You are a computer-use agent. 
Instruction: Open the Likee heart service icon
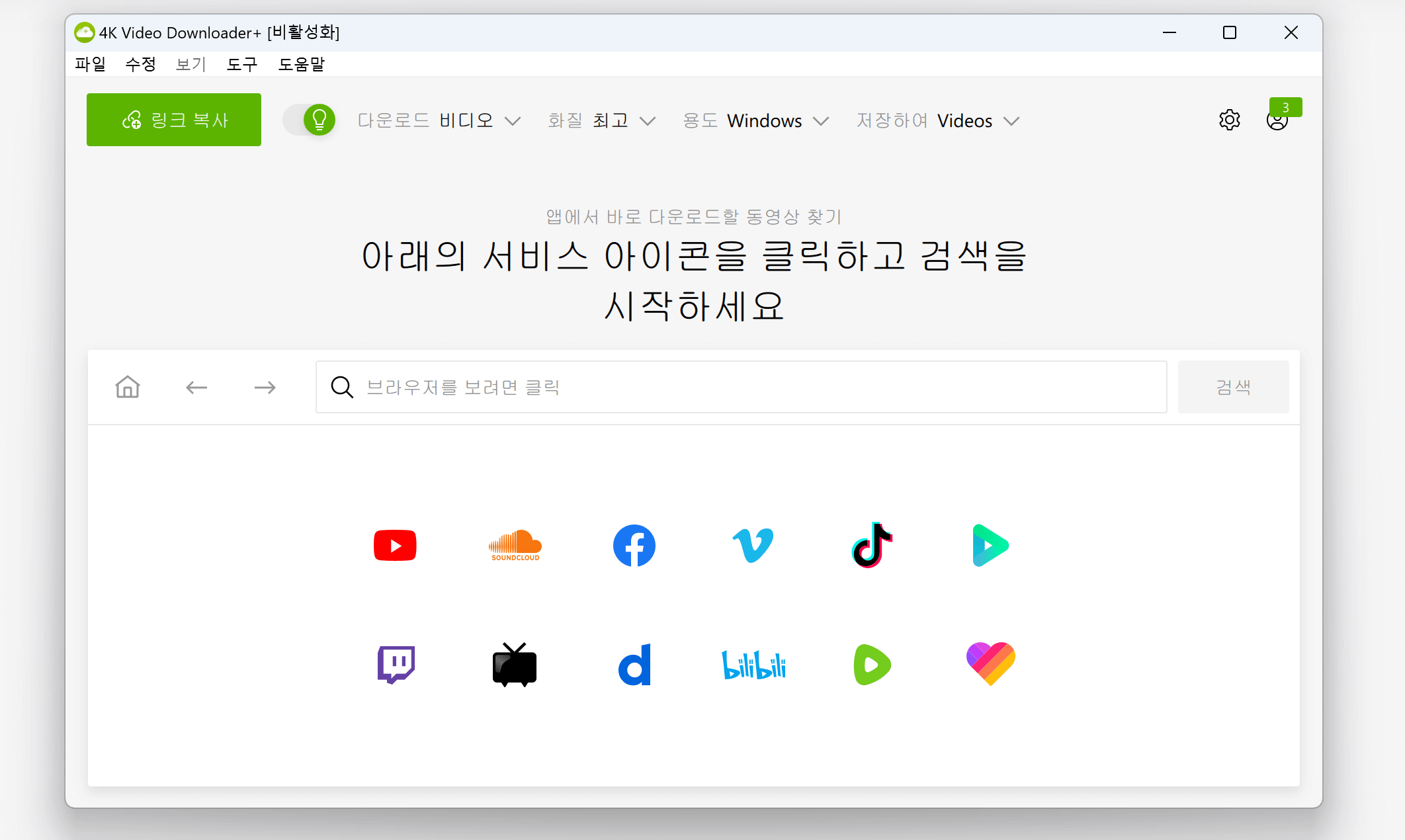tap(990, 664)
